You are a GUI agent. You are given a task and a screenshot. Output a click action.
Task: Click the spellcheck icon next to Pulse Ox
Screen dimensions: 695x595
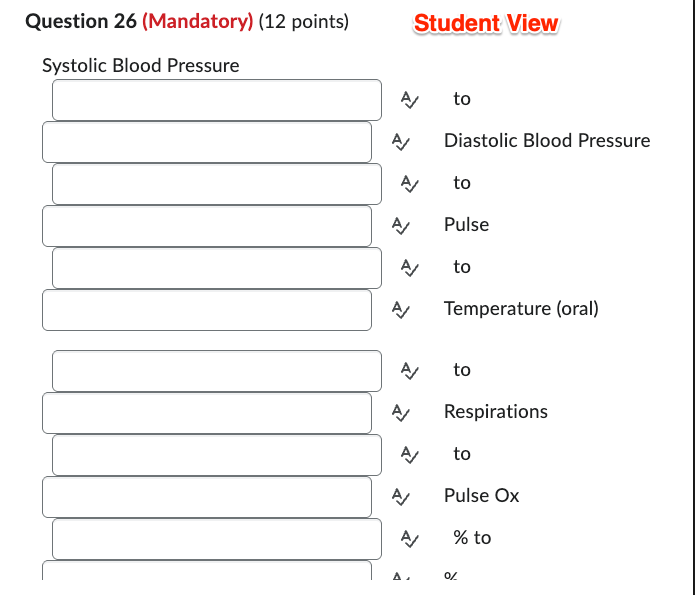click(400, 497)
